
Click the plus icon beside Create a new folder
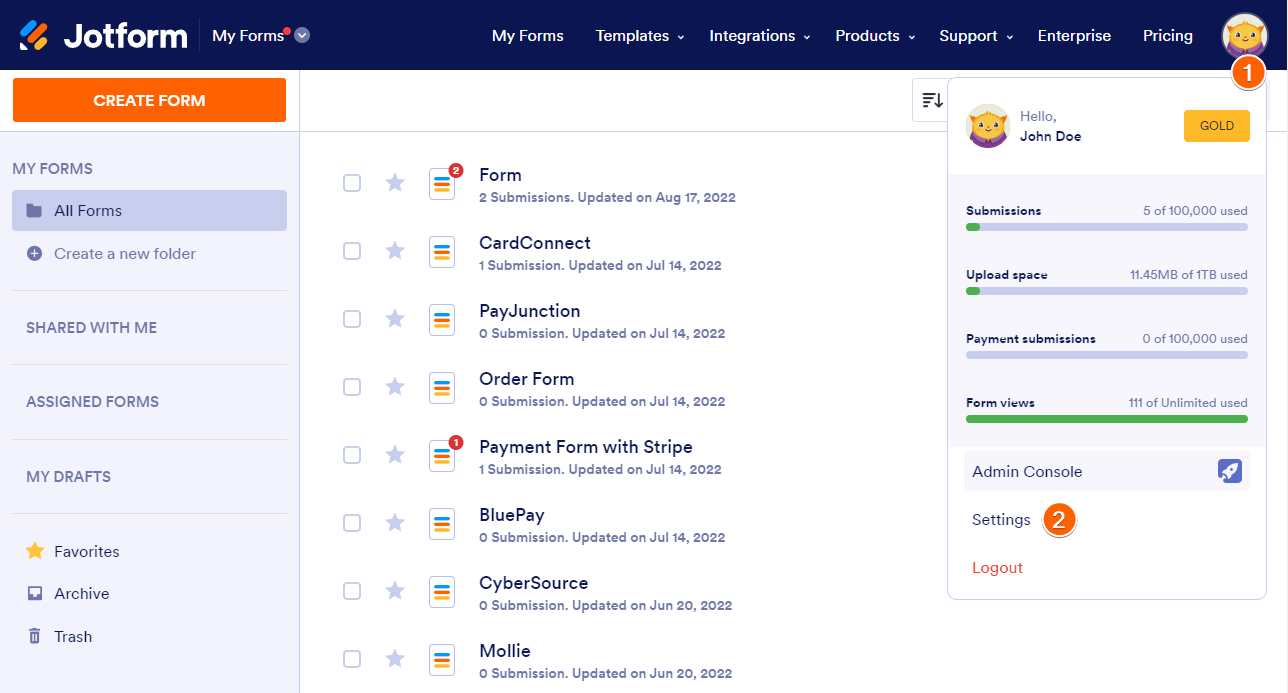[x=34, y=254]
